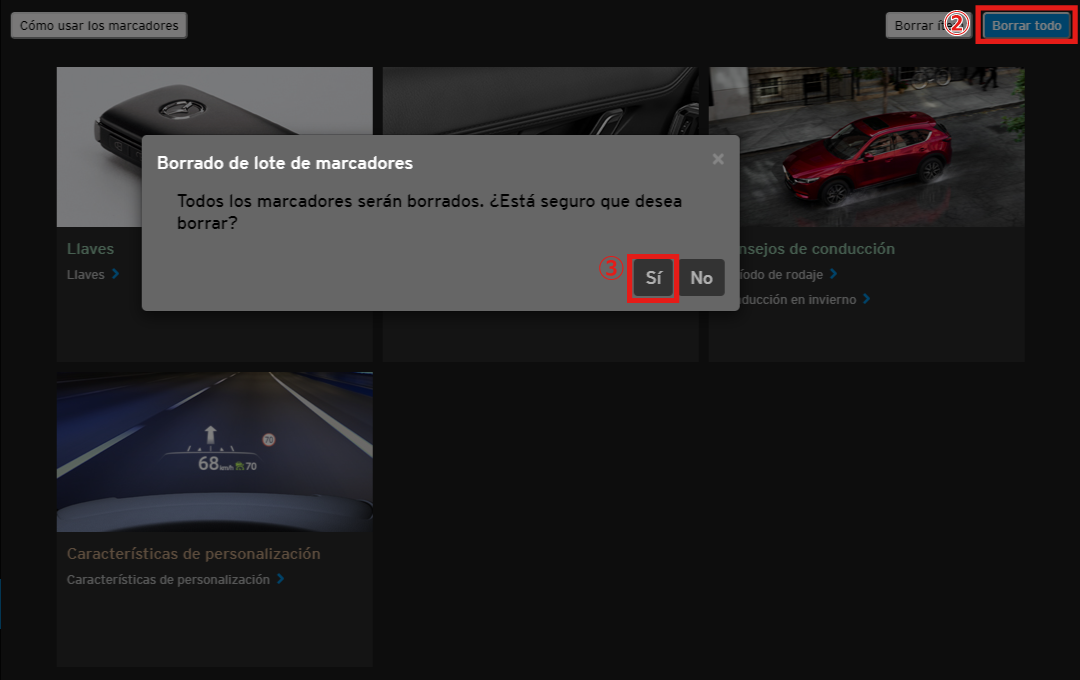Open Cómo usar los marcadores help

click(x=99, y=25)
